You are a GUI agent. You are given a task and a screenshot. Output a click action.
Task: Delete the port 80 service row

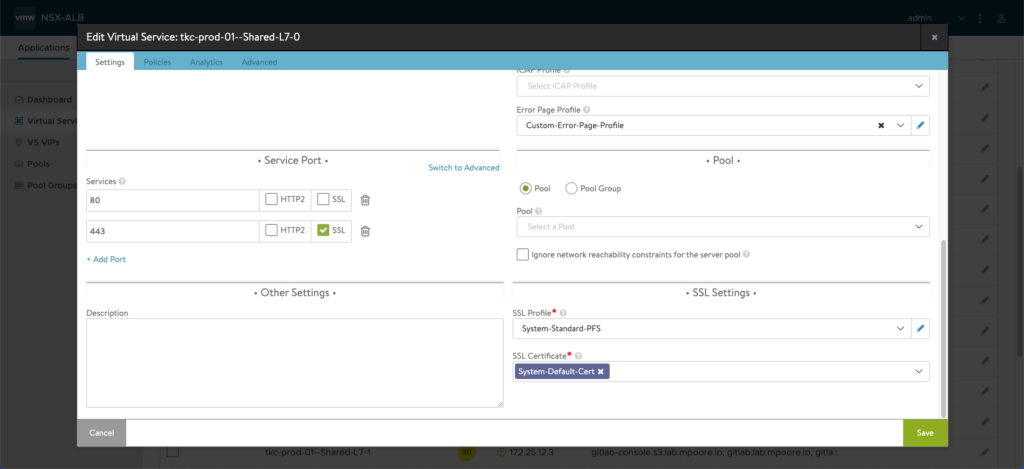click(x=365, y=200)
